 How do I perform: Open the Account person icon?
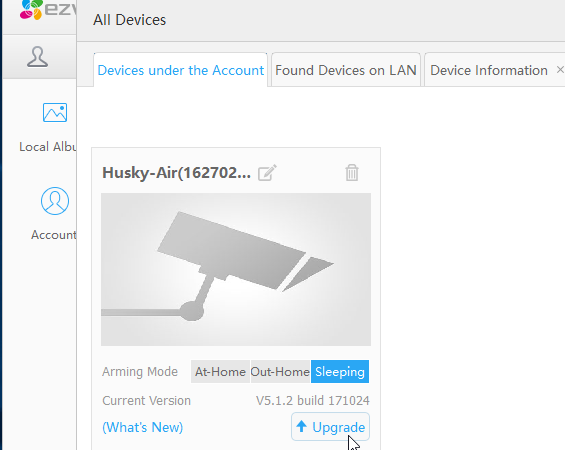55,201
